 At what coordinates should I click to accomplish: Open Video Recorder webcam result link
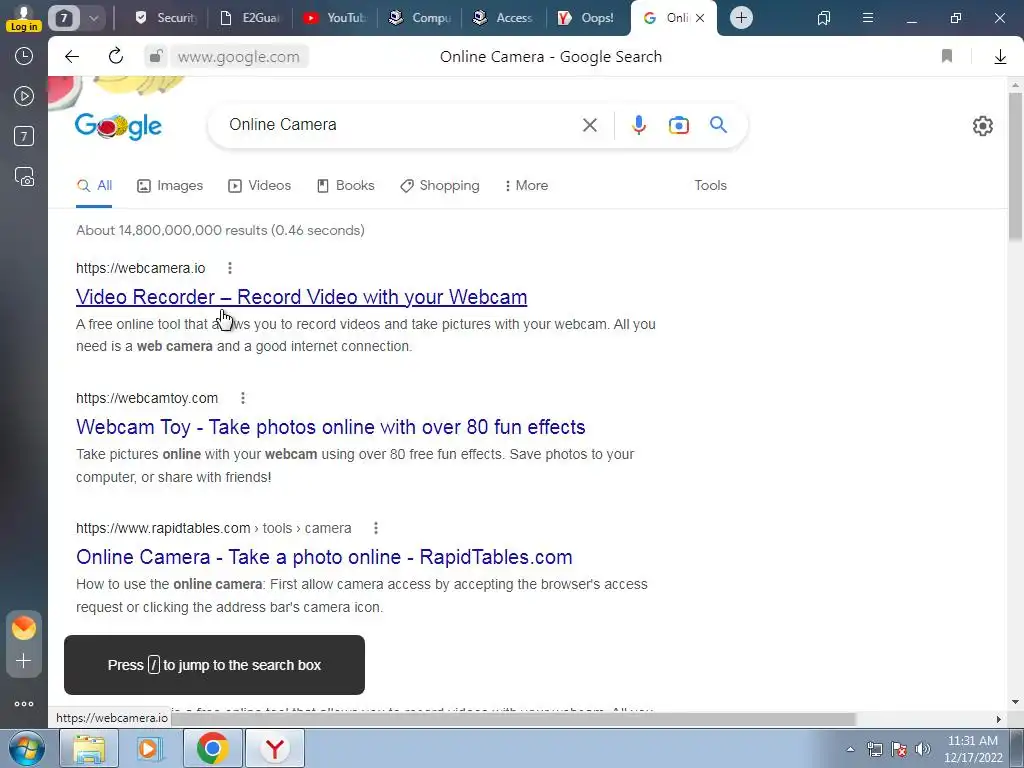point(301,296)
